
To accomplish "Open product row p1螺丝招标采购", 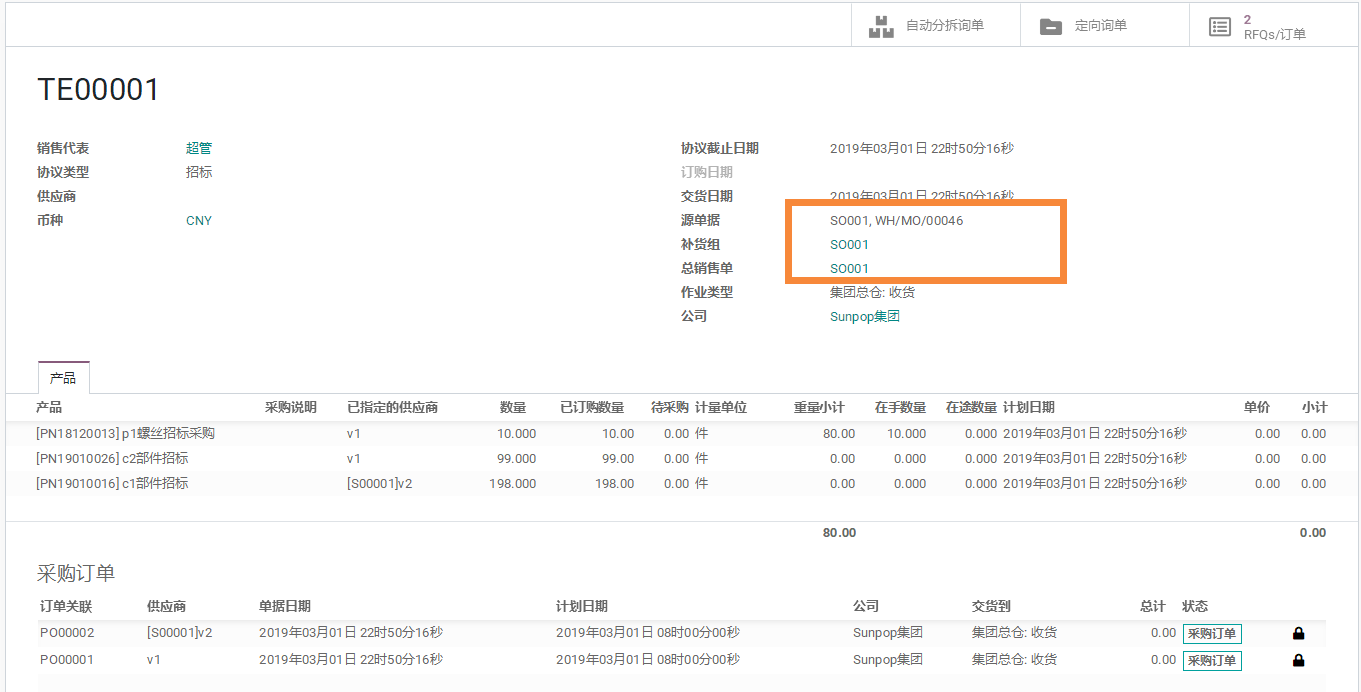I will (x=125, y=433).
